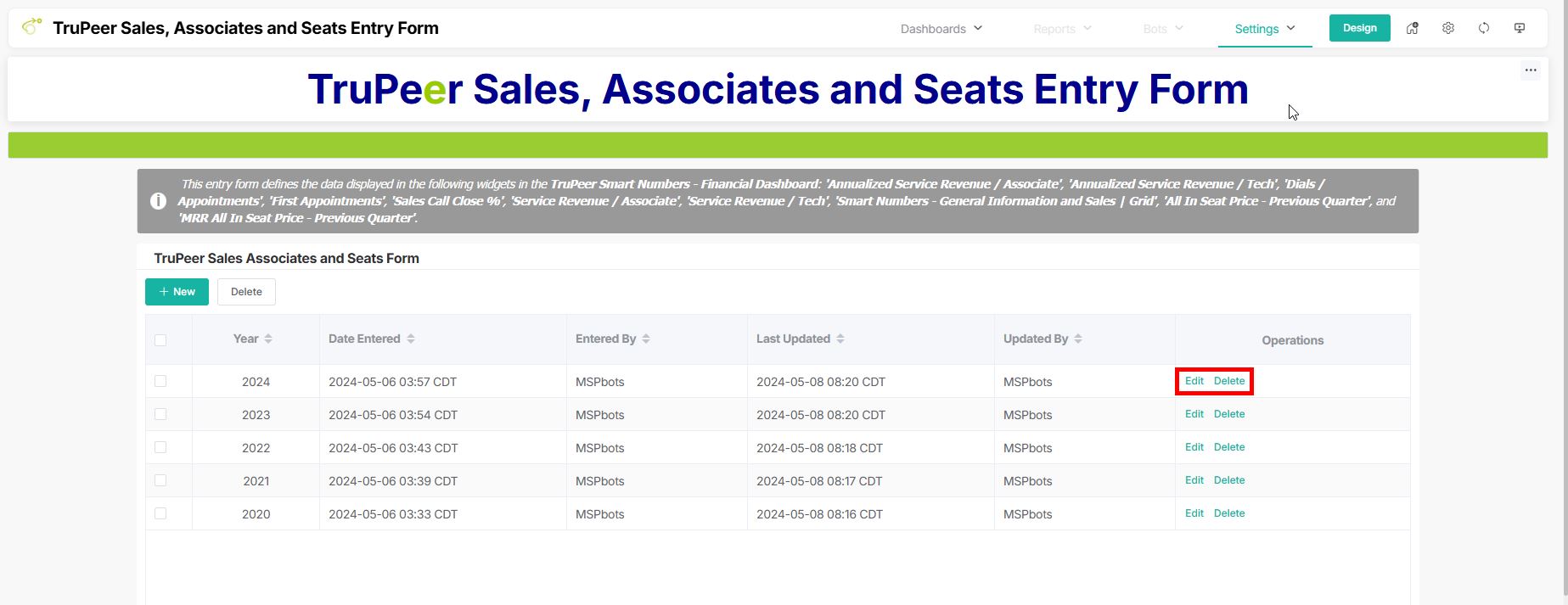This screenshot has height=605, width=1568.
Task: Click date entered 2024-05-06 03:57 CDT
Action: point(392,382)
